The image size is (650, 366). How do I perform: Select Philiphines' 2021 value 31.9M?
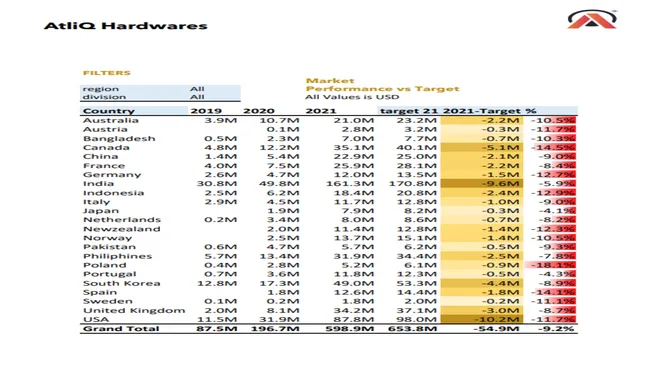[x=354, y=256]
